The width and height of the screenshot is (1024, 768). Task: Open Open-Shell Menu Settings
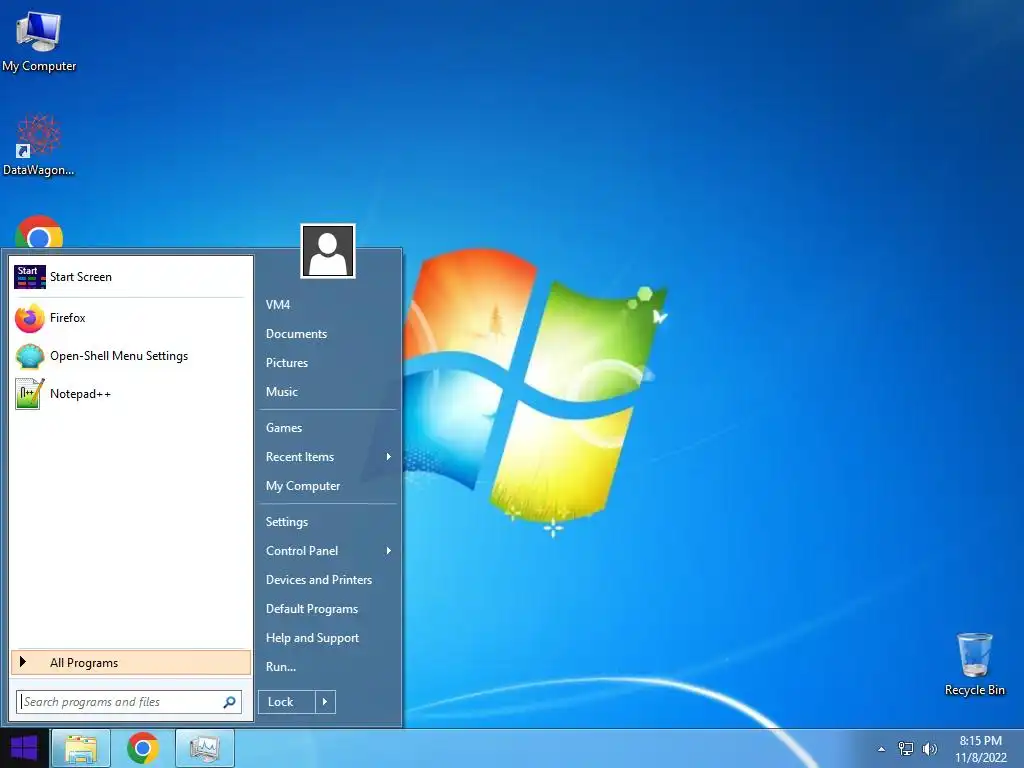(x=130, y=356)
